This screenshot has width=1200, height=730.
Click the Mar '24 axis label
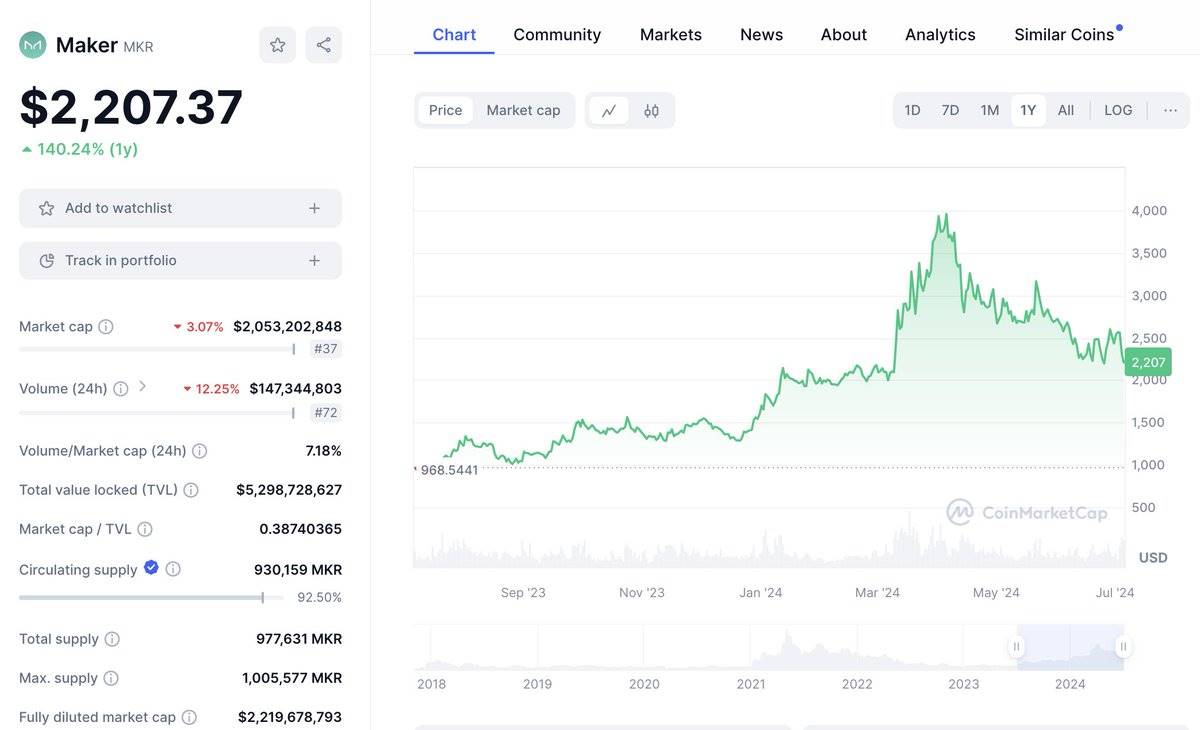[x=877, y=593]
